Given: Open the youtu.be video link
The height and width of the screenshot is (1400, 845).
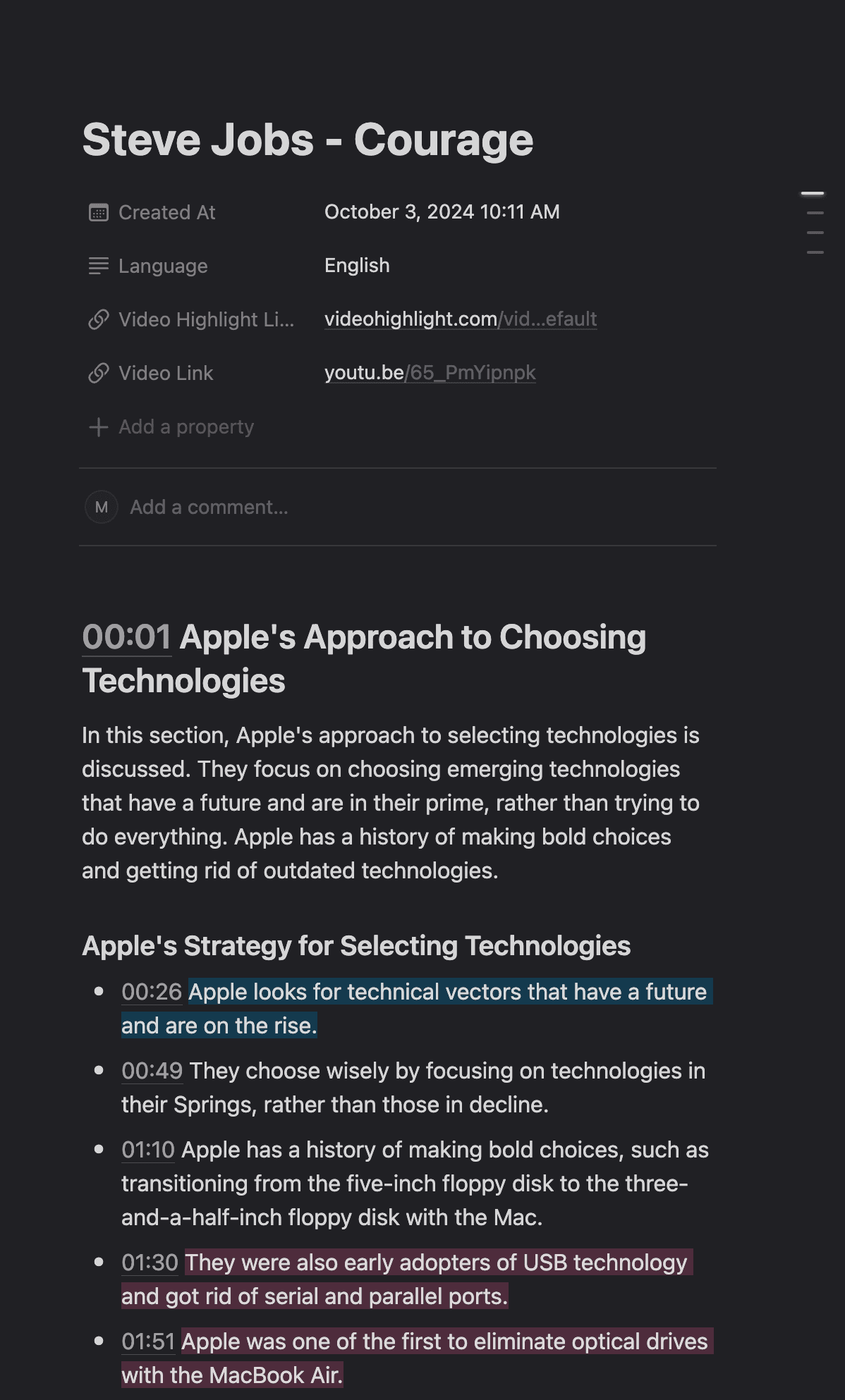Looking at the screenshot, I should (430, 372).
